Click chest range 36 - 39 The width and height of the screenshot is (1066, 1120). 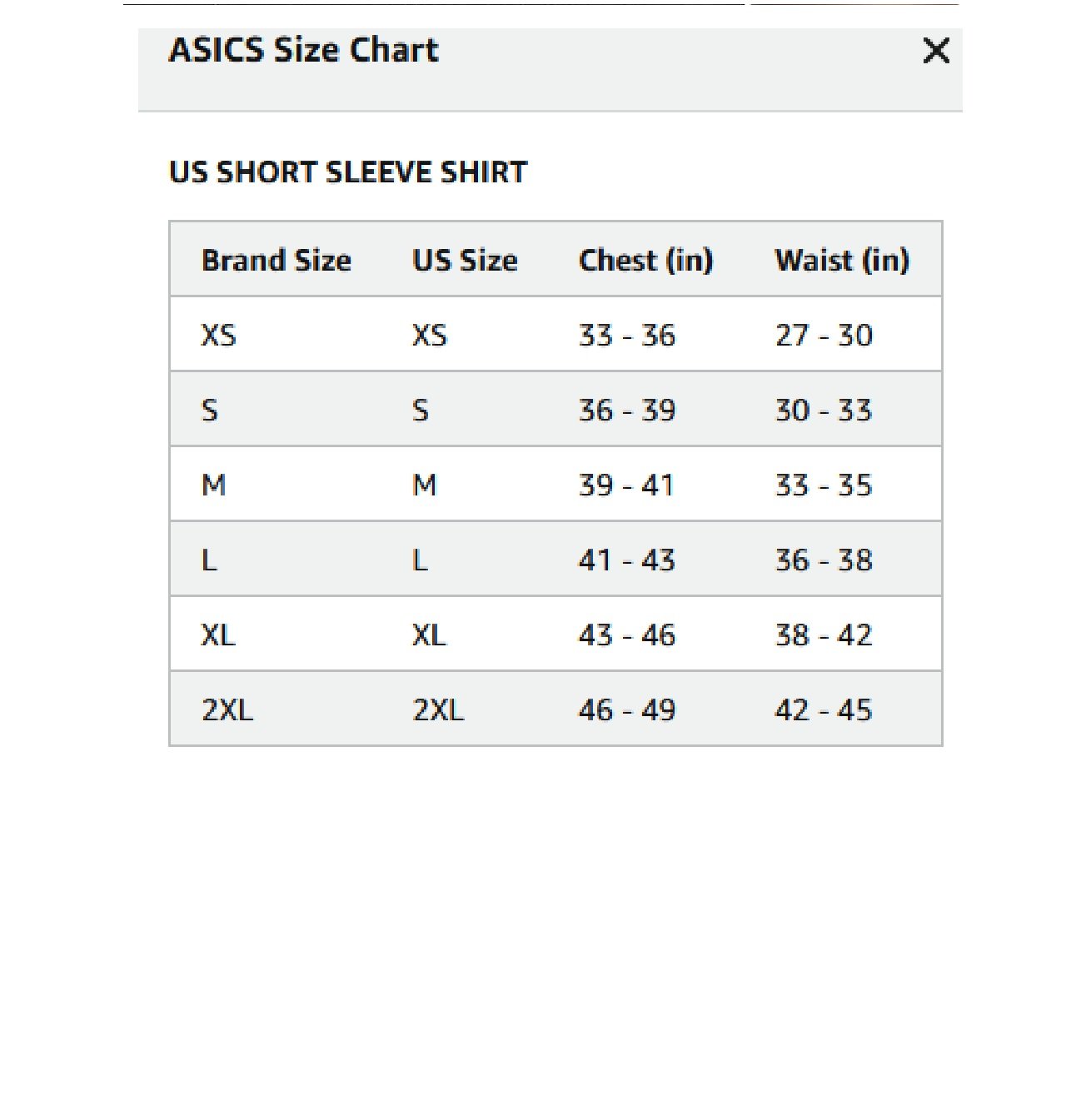[627, 410]
